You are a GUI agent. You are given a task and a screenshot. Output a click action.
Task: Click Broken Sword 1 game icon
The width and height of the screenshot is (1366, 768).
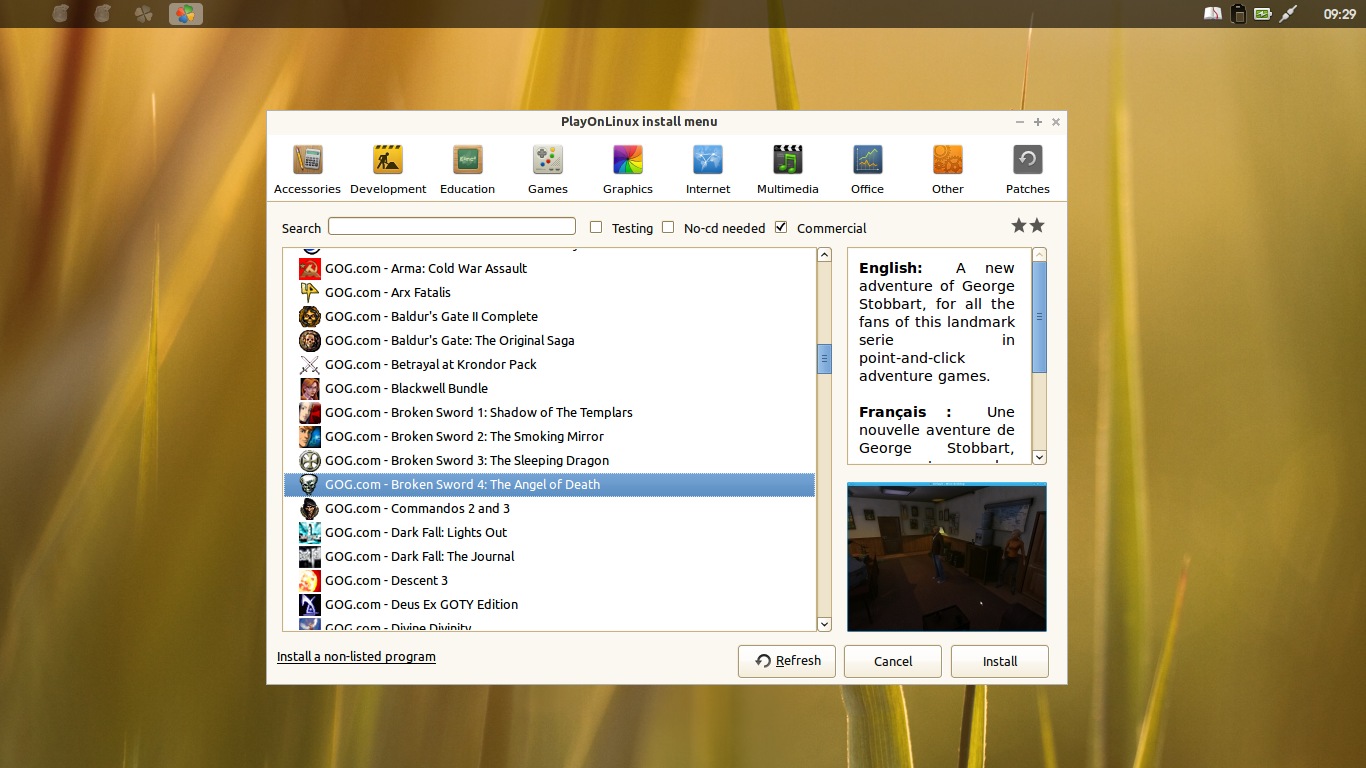310,412
